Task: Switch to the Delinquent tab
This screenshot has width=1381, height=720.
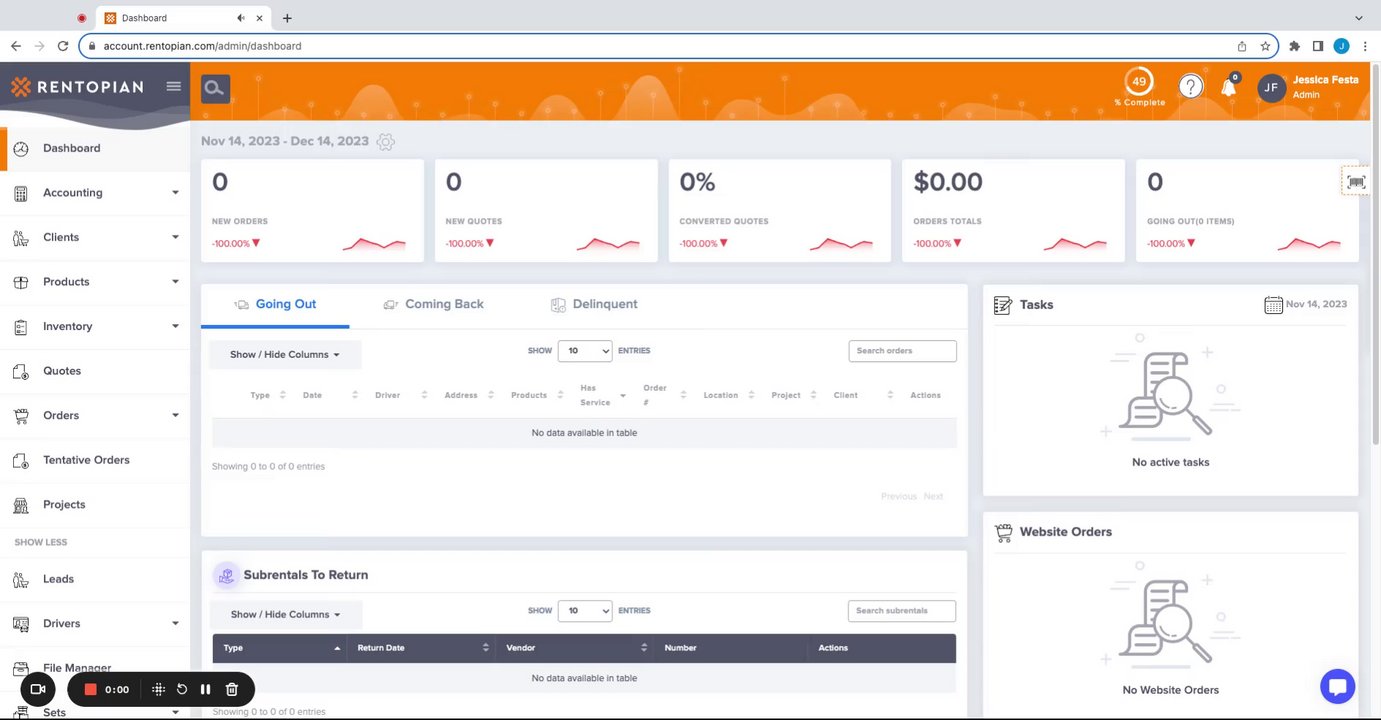Action: point(594,305)
